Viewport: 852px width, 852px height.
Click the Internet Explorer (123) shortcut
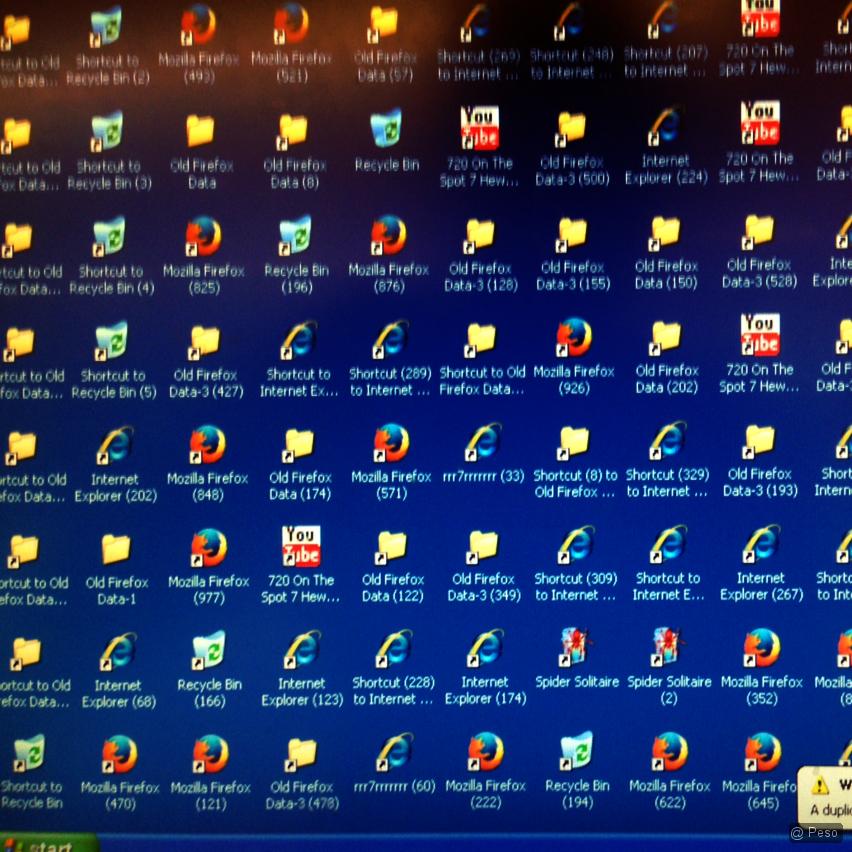(x=301, y=652)
